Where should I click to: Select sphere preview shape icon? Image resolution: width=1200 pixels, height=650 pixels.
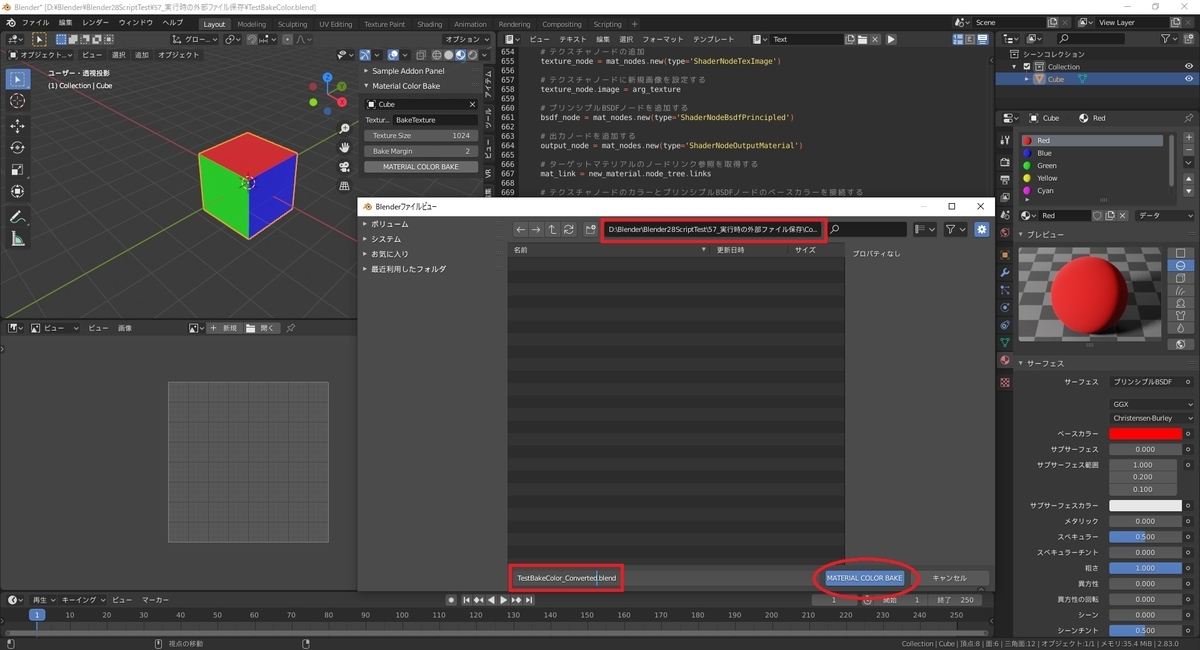[x=1181, y=266]
